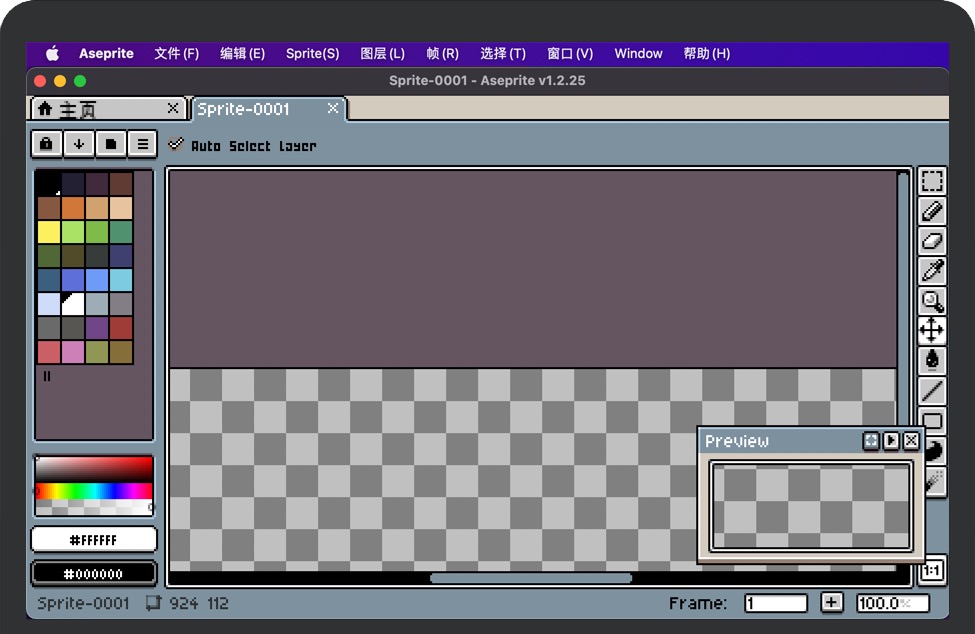Viewport: 975px width, 634px height.
Task: Click the 1:1 preview toggle button
Action: [x=932, y=570]
